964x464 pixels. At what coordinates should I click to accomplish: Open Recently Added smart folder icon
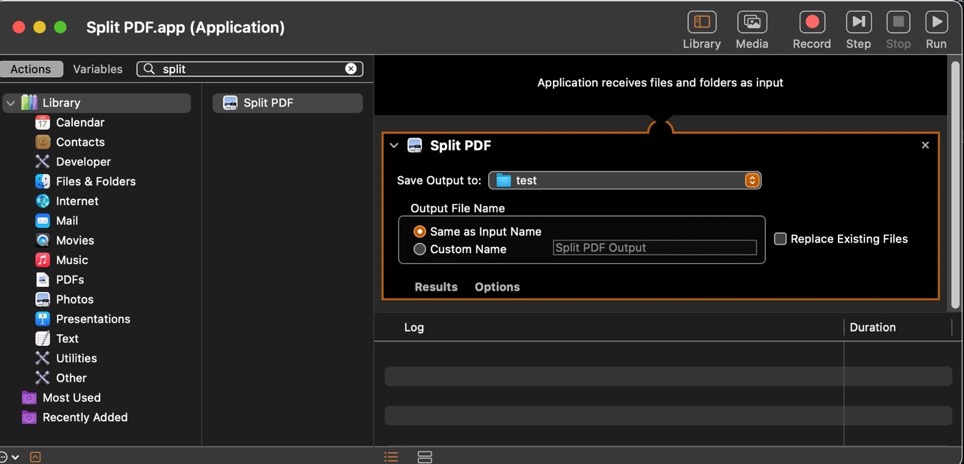click(x=29, y=417)
